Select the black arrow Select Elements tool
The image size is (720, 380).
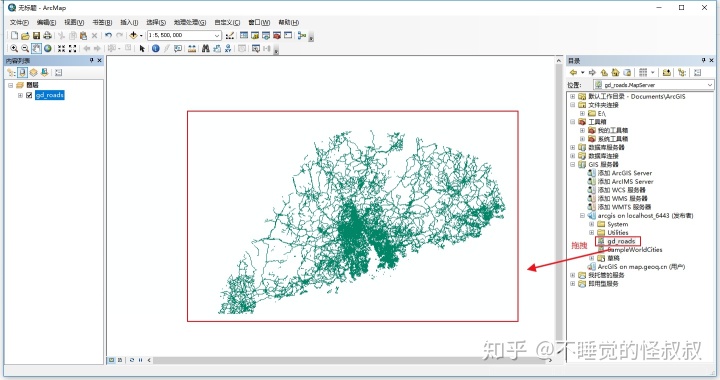(142, 48)
